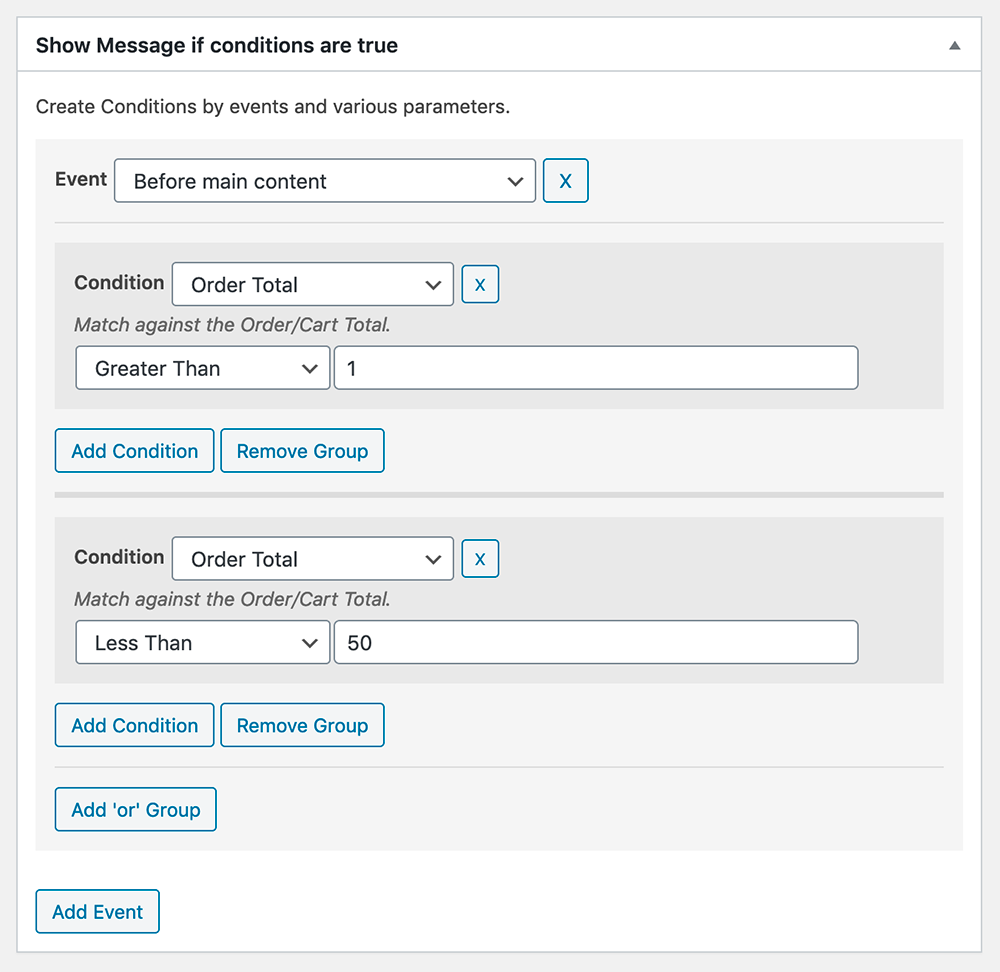Viewport: 1000px width, 972px height.
Task: Click the value field containing 1
Action: coord(595,367)
